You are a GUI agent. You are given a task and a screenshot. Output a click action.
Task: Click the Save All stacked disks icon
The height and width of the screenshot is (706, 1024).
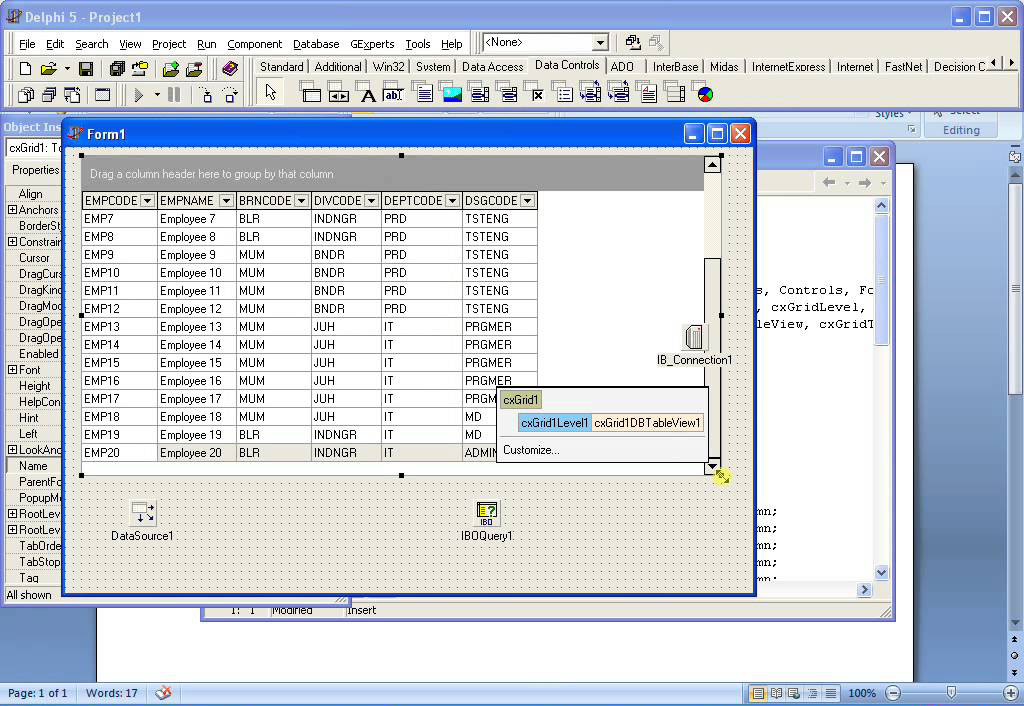coord(117,69)
